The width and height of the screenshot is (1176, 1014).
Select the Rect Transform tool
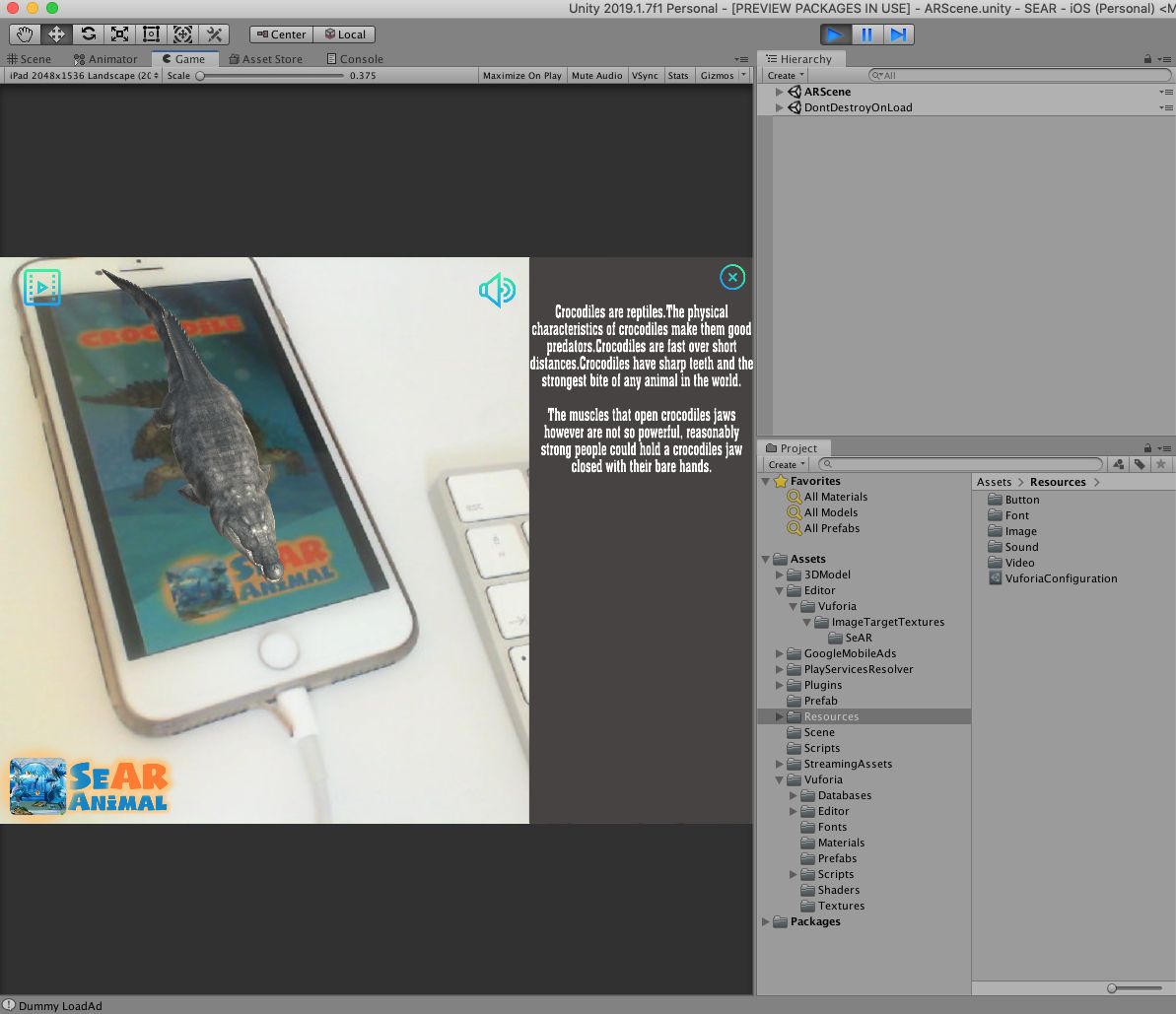click(151, 34)
